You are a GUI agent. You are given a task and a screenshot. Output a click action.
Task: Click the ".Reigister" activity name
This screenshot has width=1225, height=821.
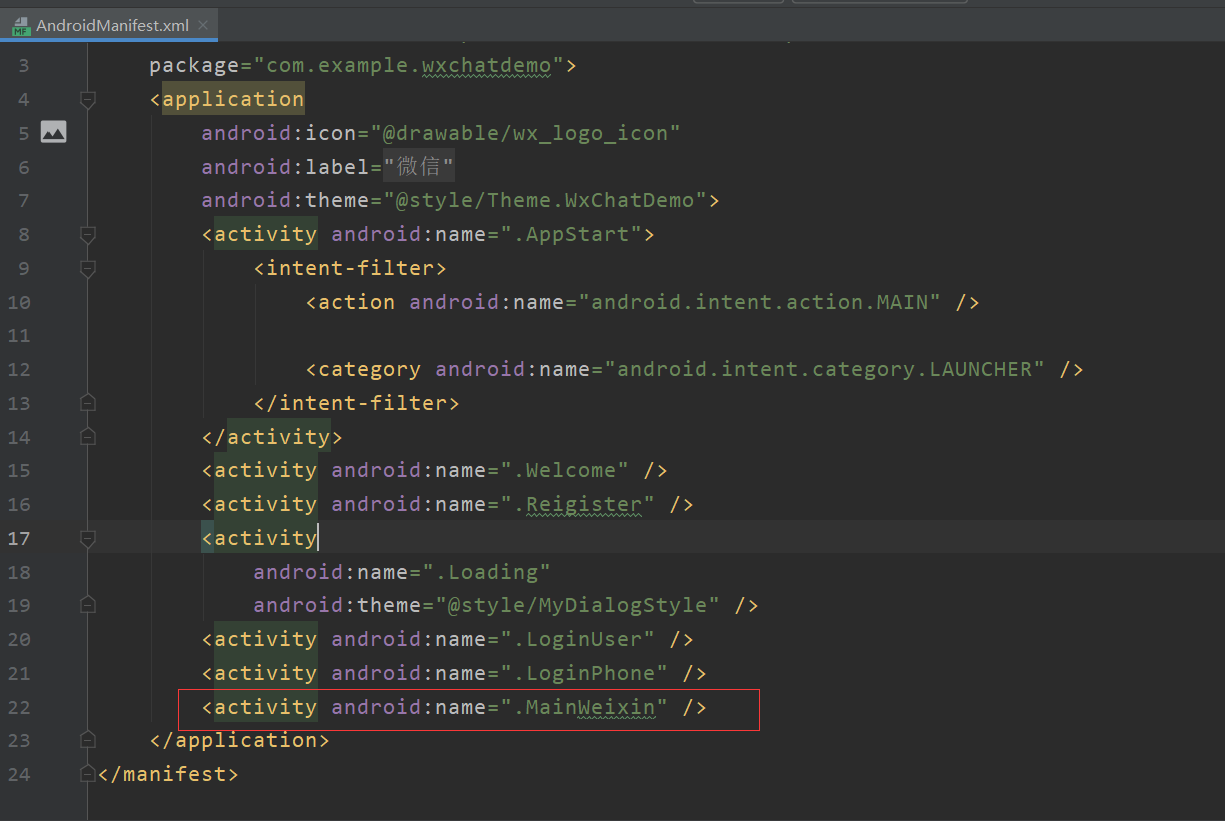coord(578,504)
